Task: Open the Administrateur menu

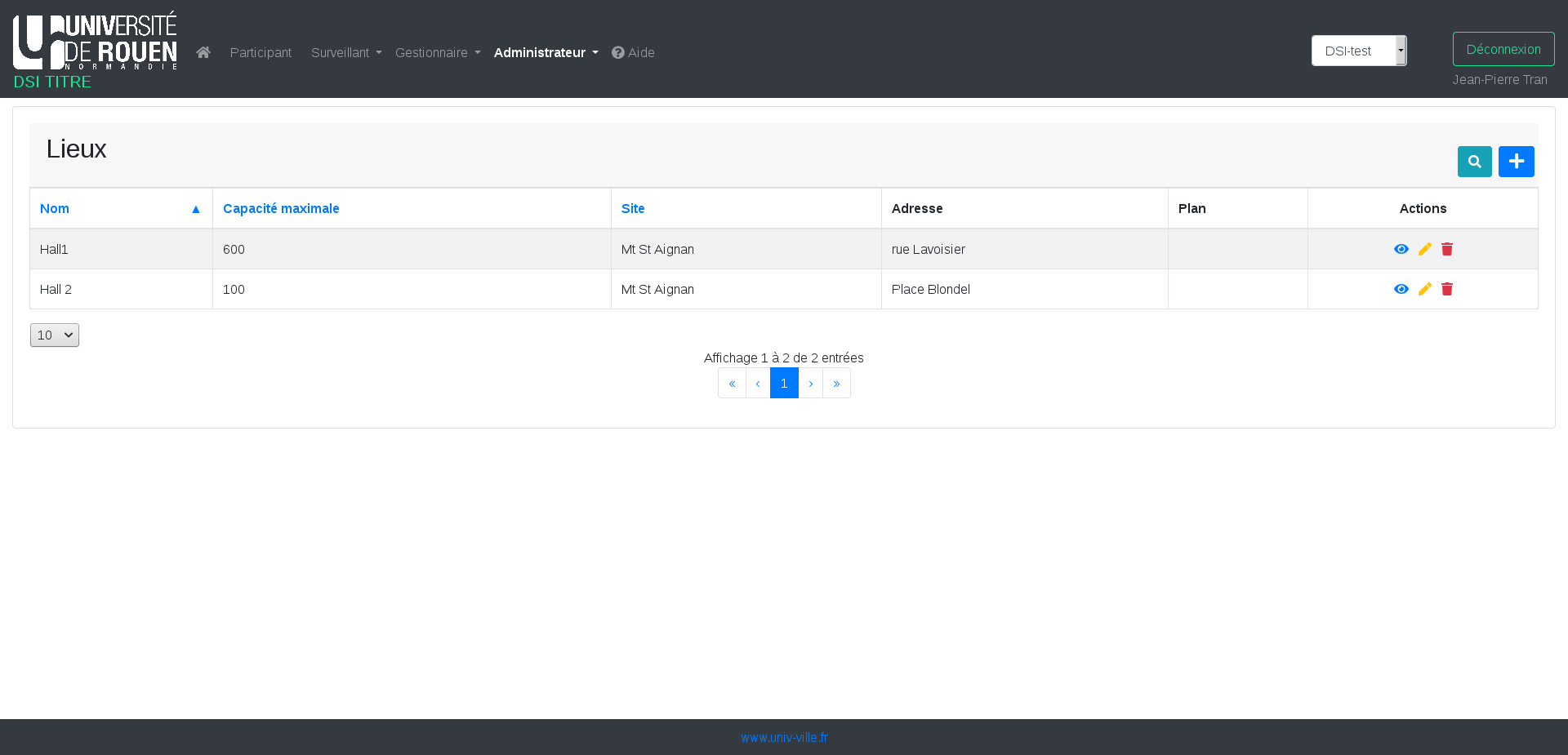Action: (x=546, y=52)
